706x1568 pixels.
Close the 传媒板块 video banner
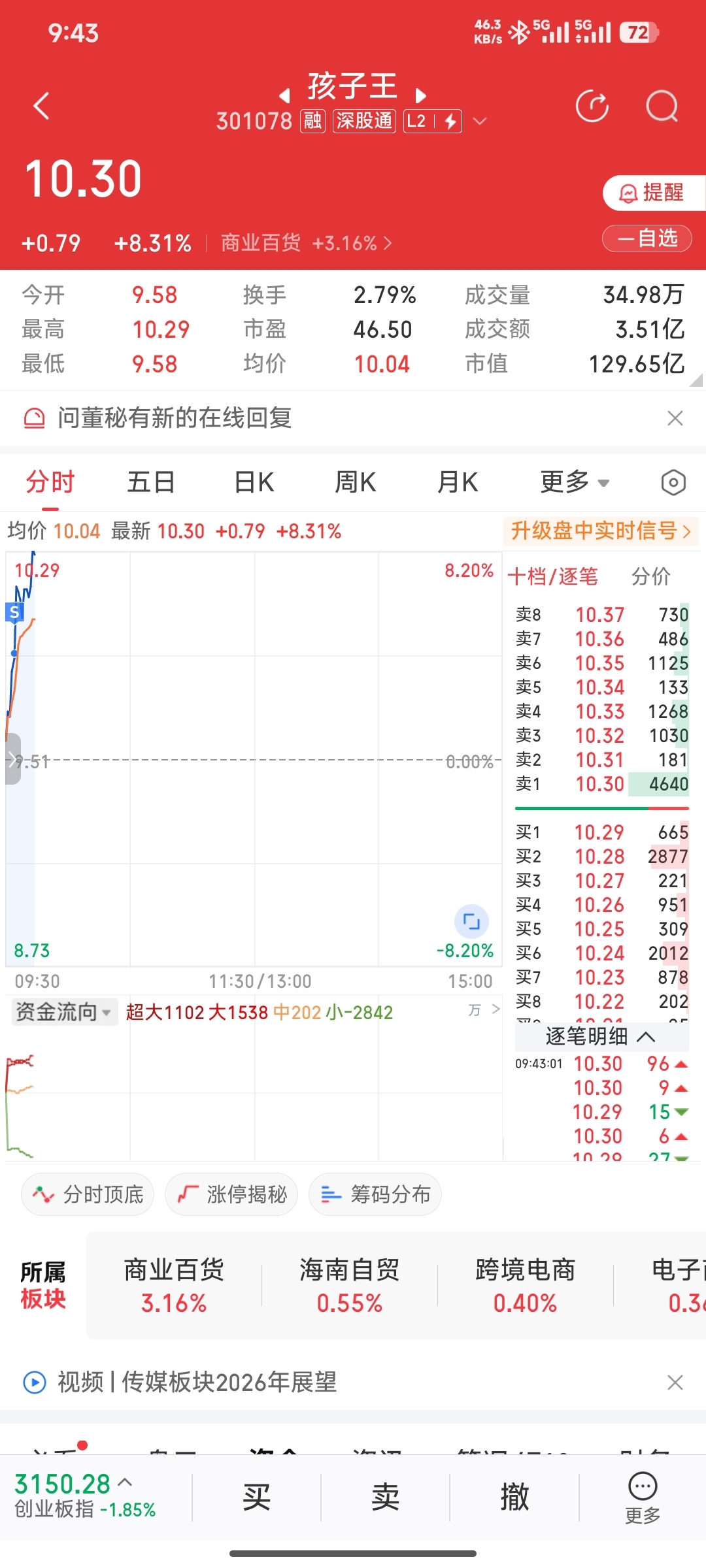[x=675, y=1382]
